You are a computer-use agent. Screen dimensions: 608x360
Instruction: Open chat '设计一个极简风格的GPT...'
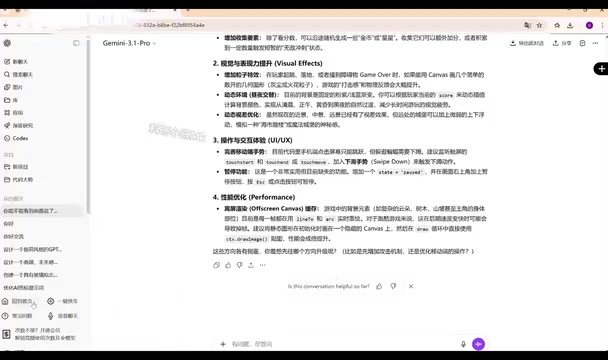(x=33, y=249)
